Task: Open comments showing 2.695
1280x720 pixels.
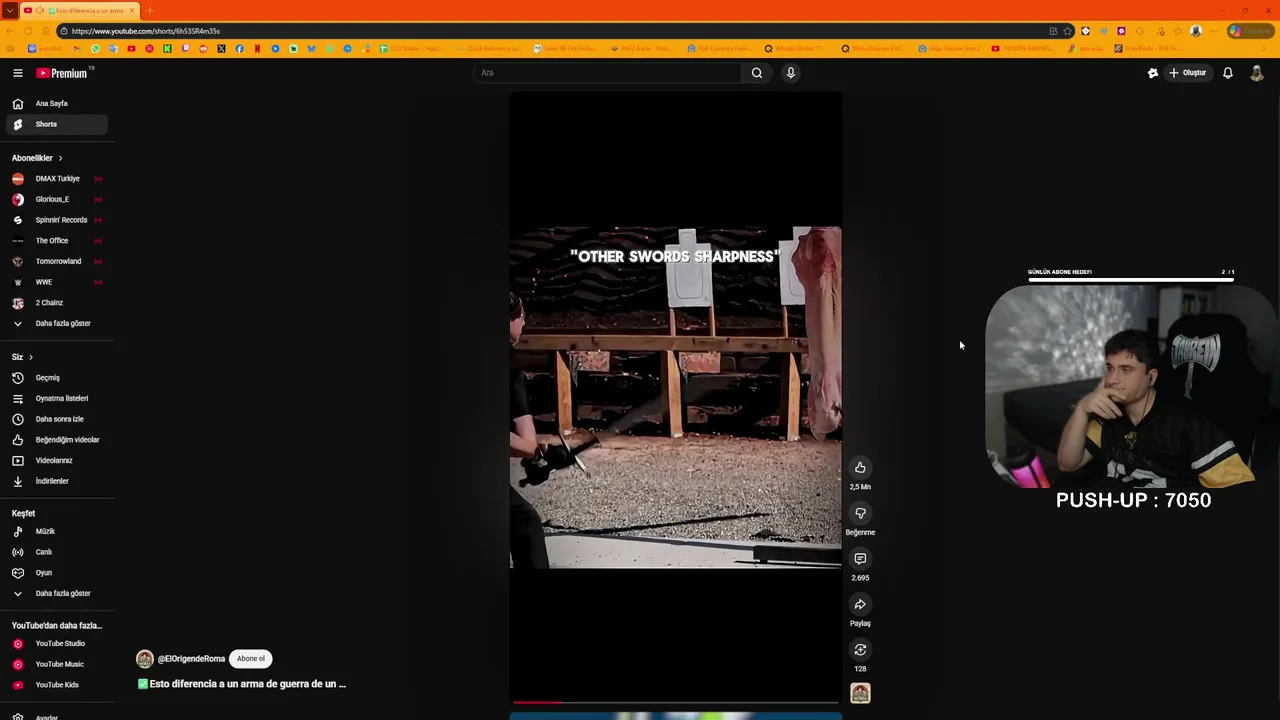Action: pos(860,559)
